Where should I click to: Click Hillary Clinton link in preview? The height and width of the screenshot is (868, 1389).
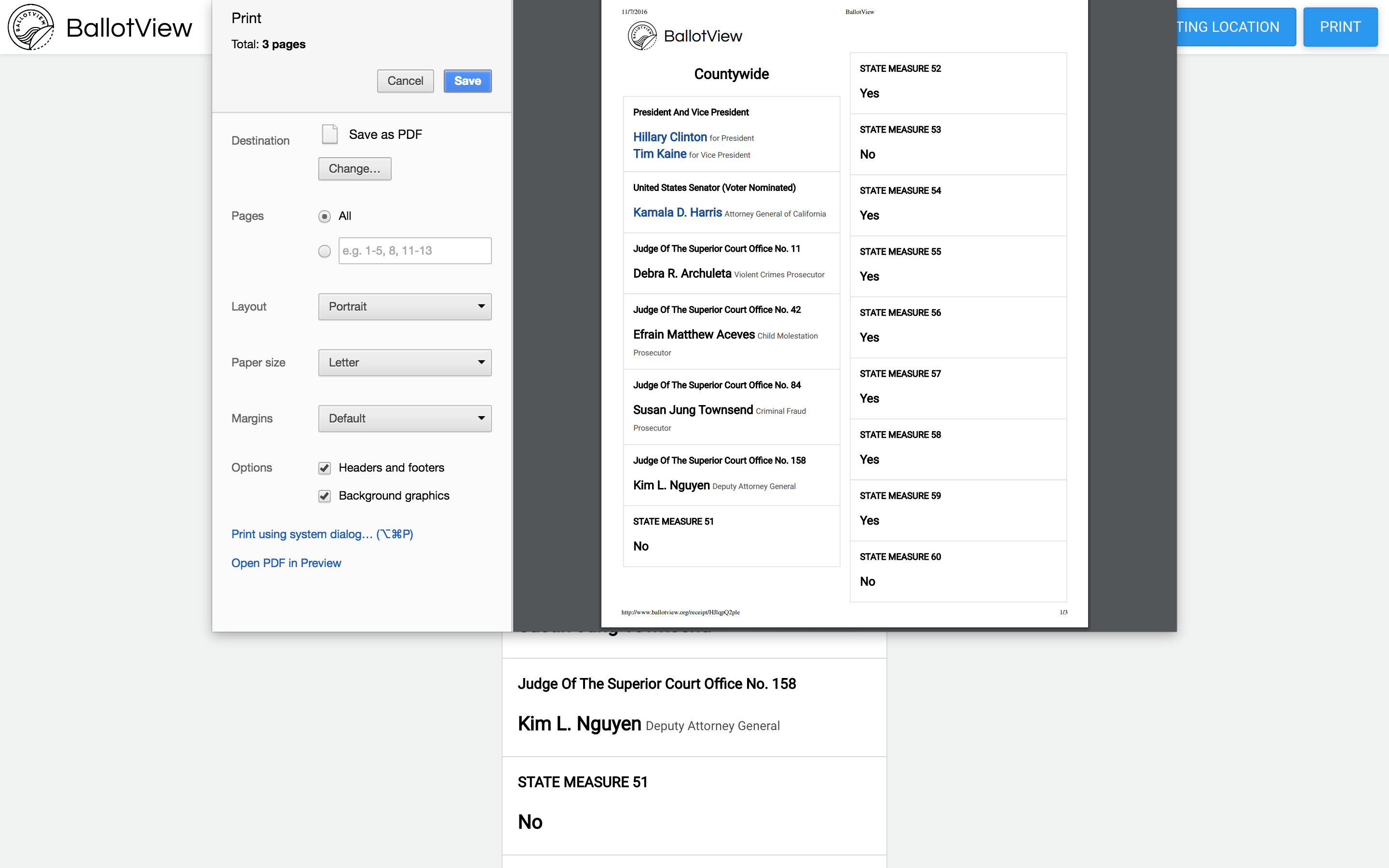tap(669, 137)
